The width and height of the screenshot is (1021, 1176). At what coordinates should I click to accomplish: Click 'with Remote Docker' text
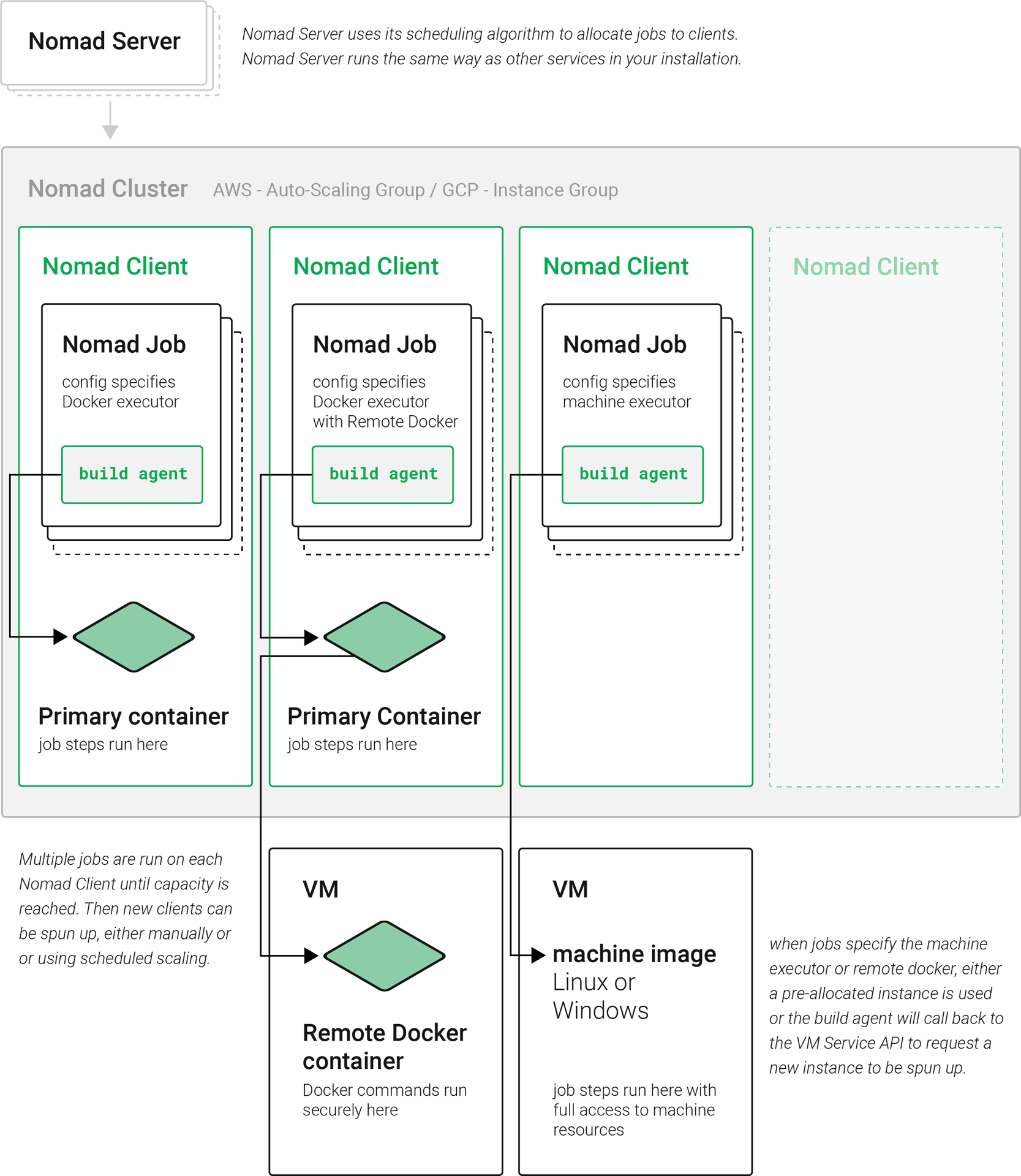coord(385,421)
